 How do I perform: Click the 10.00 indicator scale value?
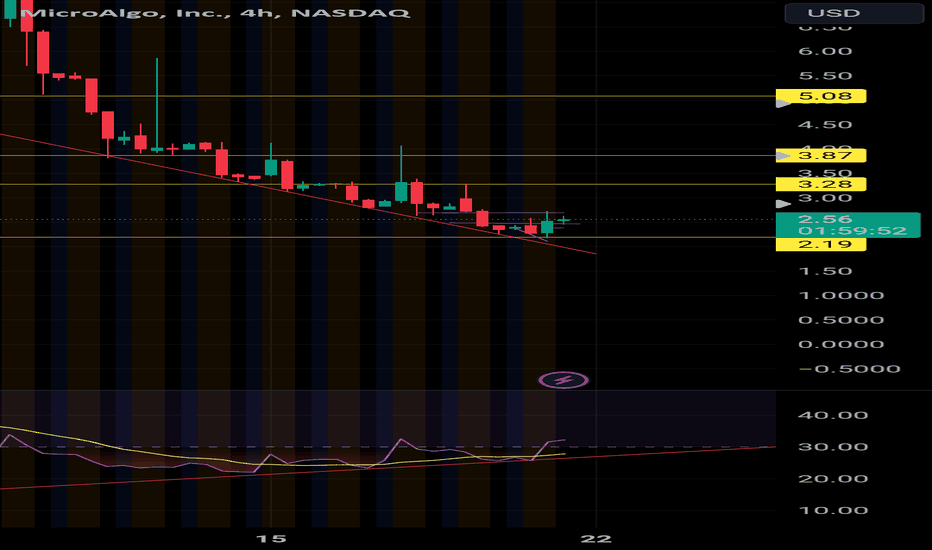(833, 510)
